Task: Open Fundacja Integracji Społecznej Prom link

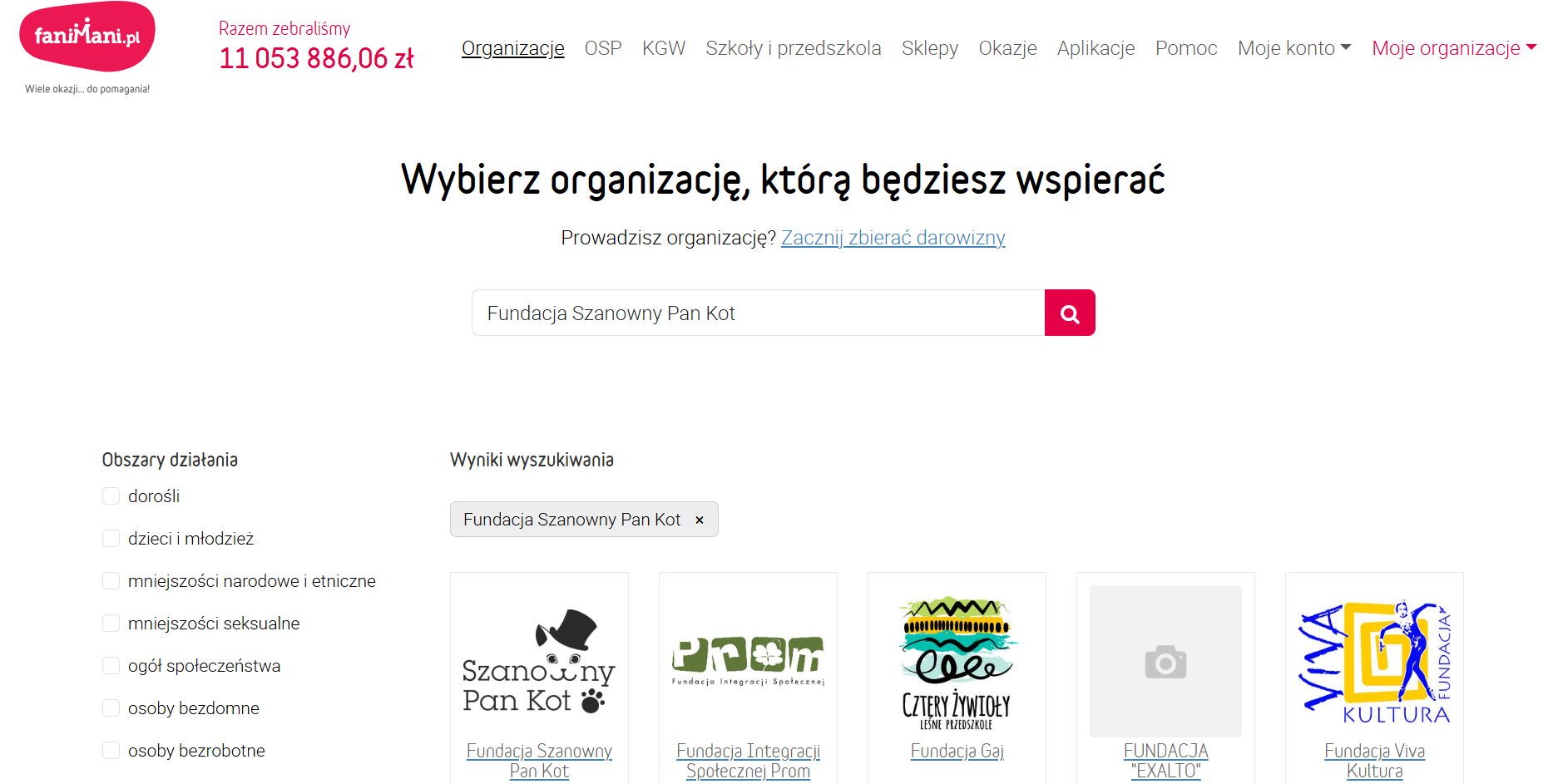Action: click(748, 761)
